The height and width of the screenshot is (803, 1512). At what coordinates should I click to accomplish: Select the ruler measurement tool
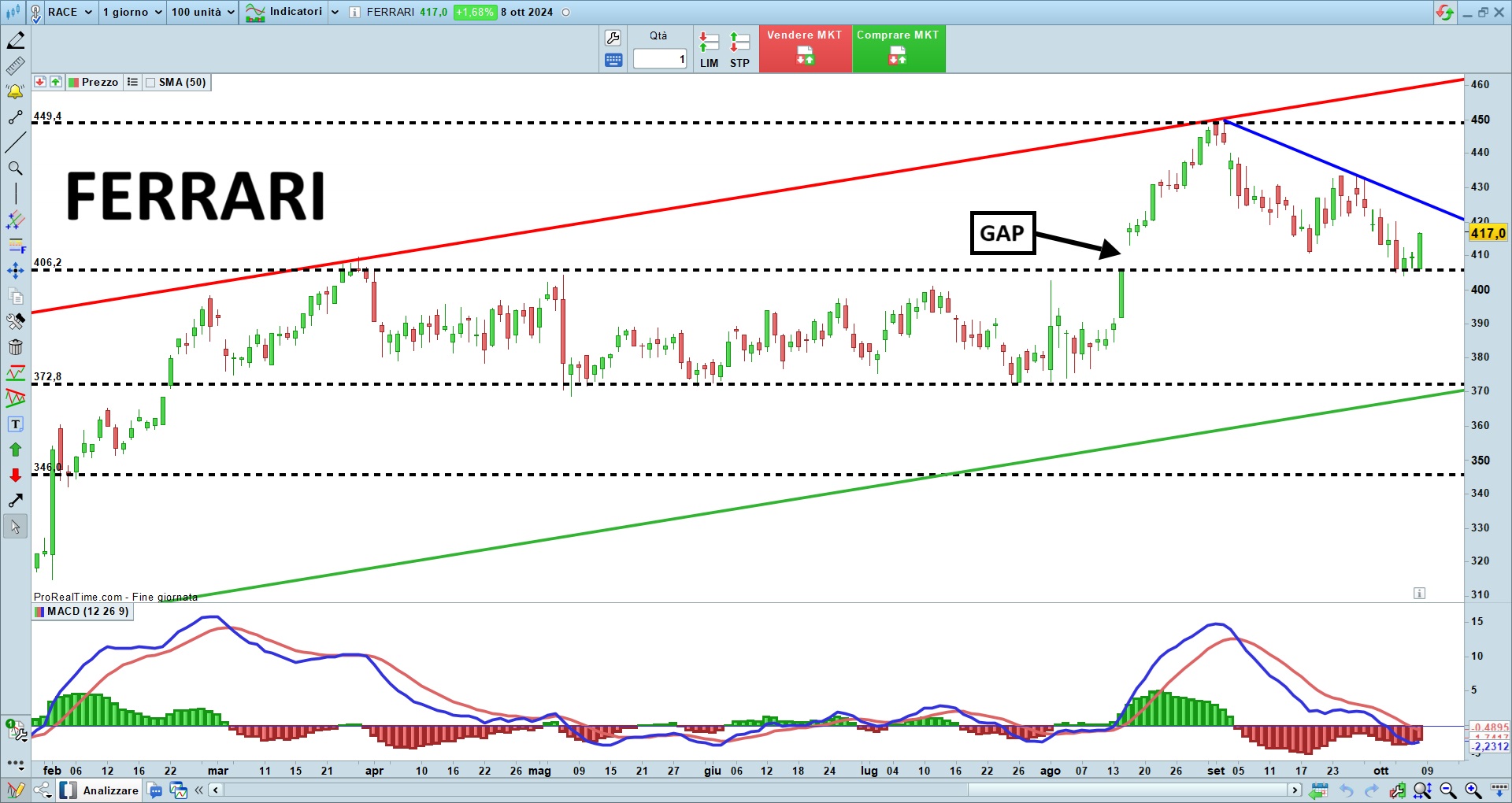click(16, 65)
